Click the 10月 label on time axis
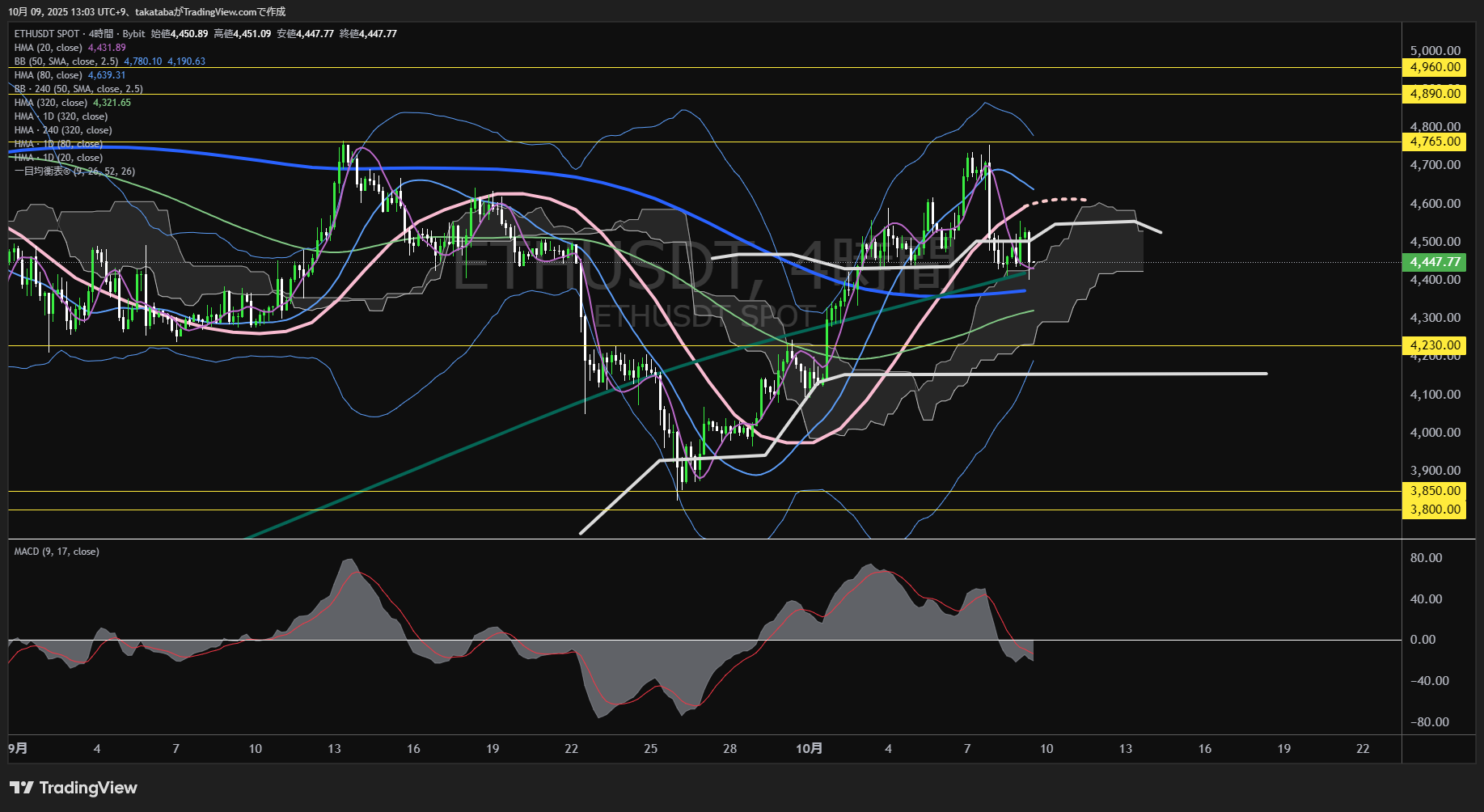Image resolution: width=1484 pixels, height=812 pixels. [809, 749]
